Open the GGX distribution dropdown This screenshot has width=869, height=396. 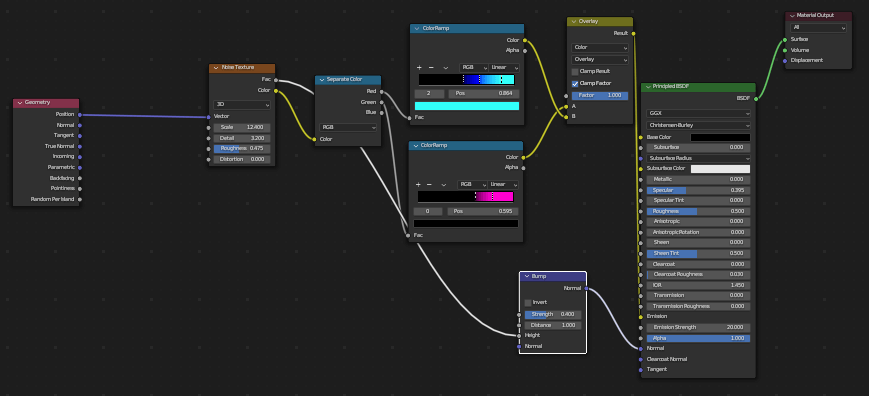tap(698, 113)
